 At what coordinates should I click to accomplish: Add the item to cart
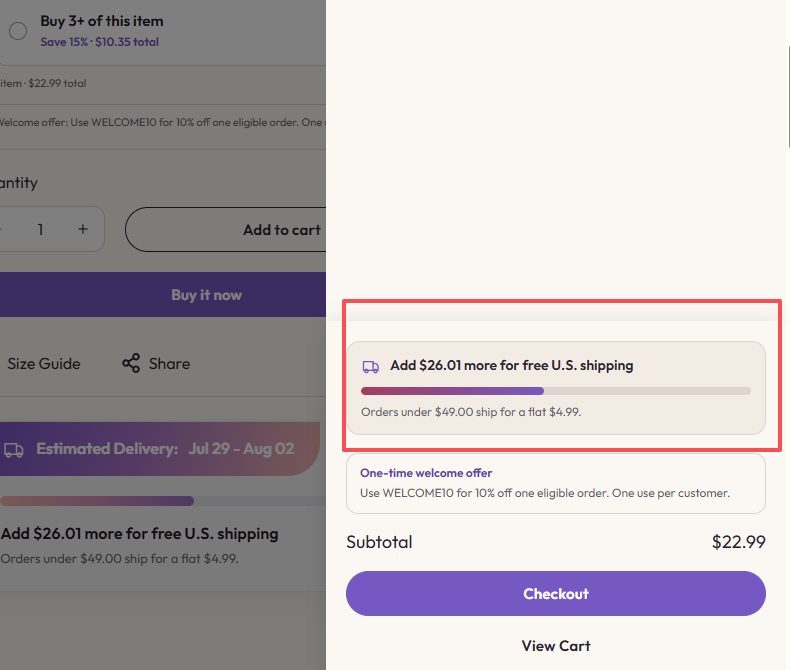[226, 230]
